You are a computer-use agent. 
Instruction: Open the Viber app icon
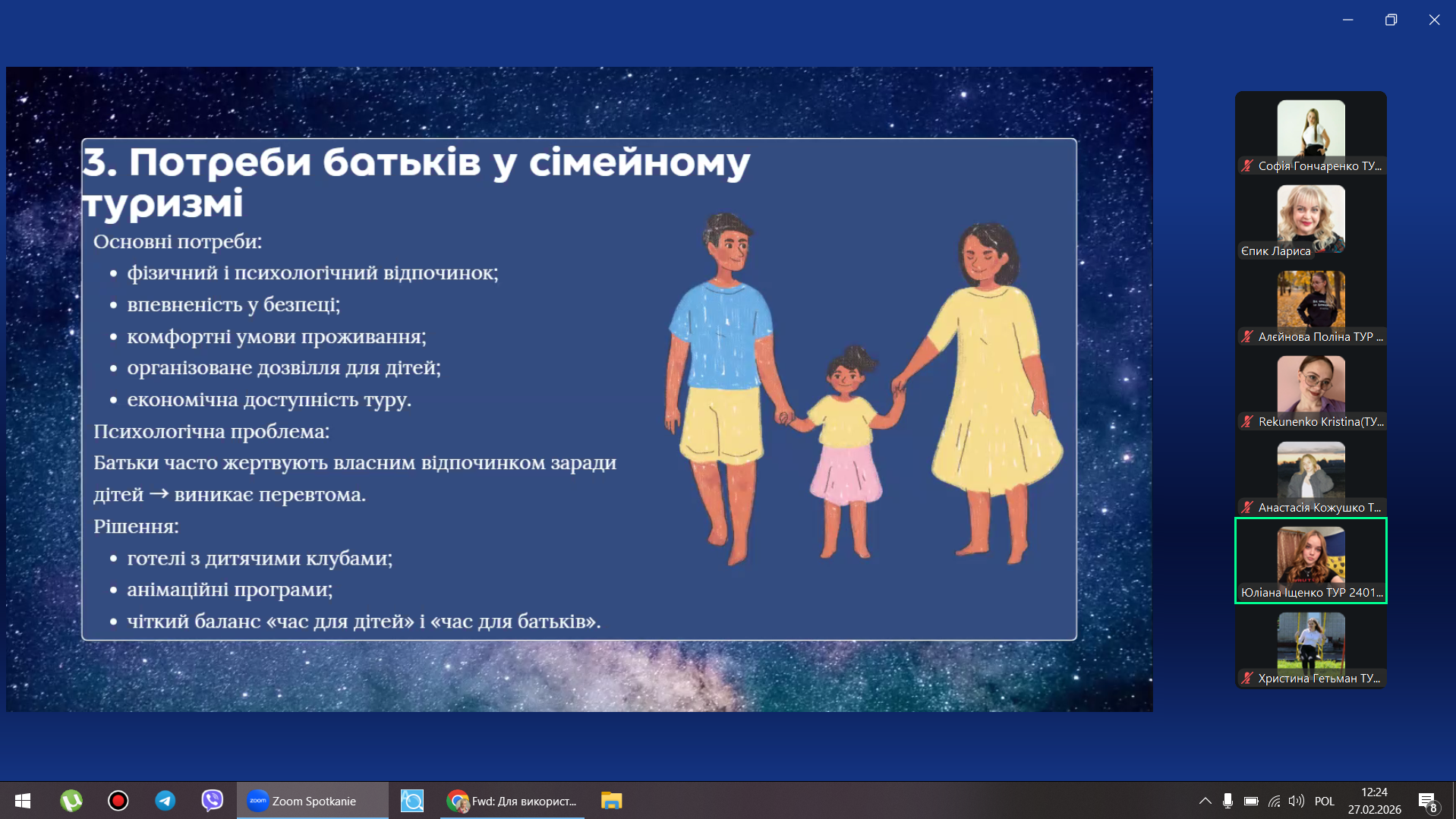212,801
